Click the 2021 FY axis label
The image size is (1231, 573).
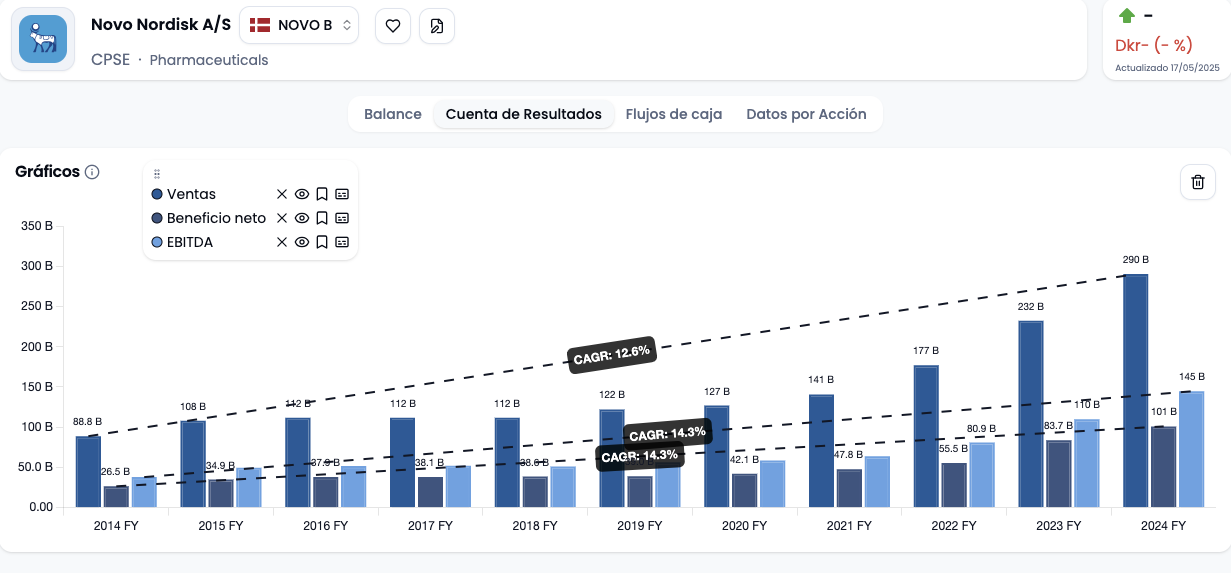[848, 525]
